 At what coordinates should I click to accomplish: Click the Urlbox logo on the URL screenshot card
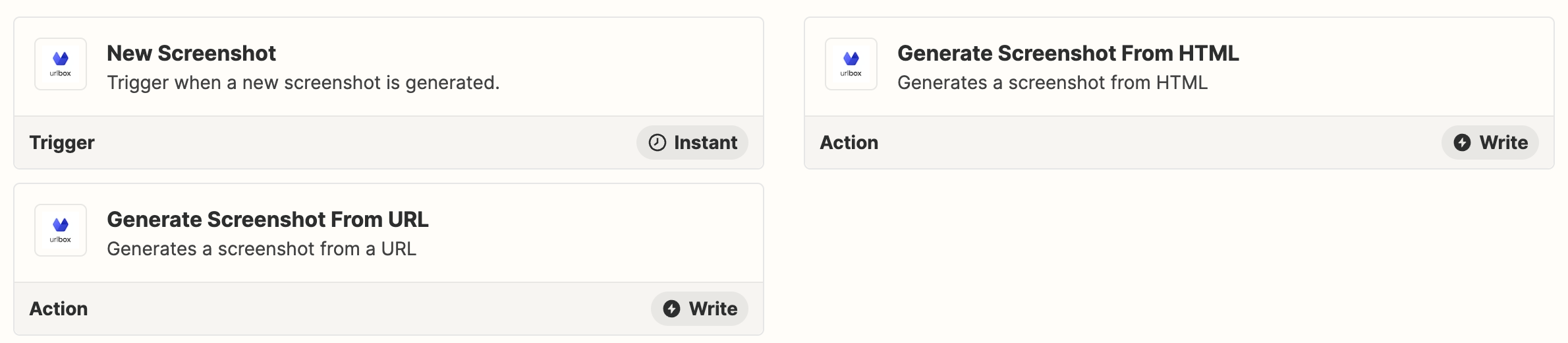coord(61,230)
